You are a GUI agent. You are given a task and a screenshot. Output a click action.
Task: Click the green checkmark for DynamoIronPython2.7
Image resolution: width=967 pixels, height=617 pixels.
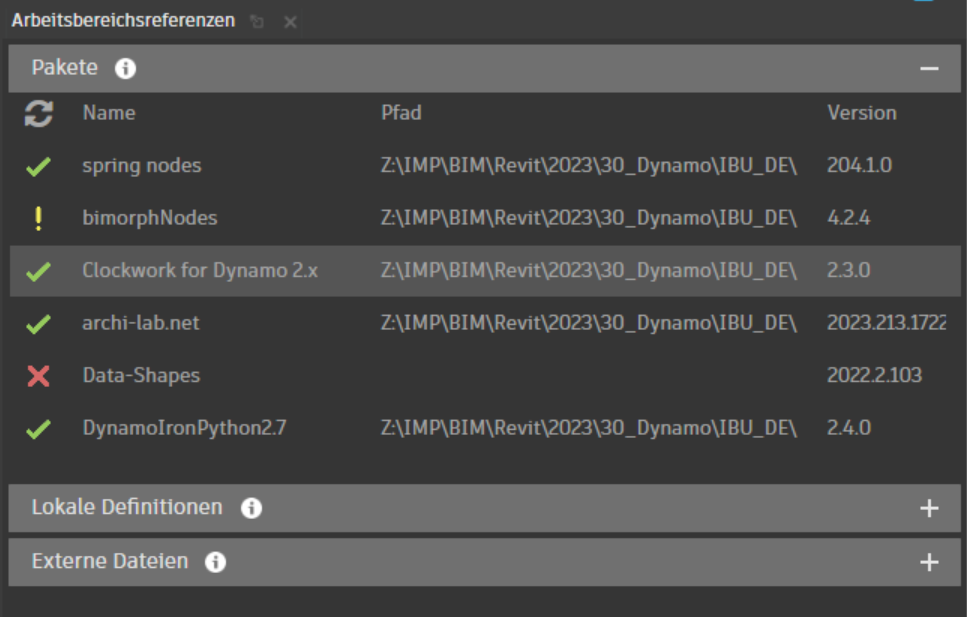38,429
